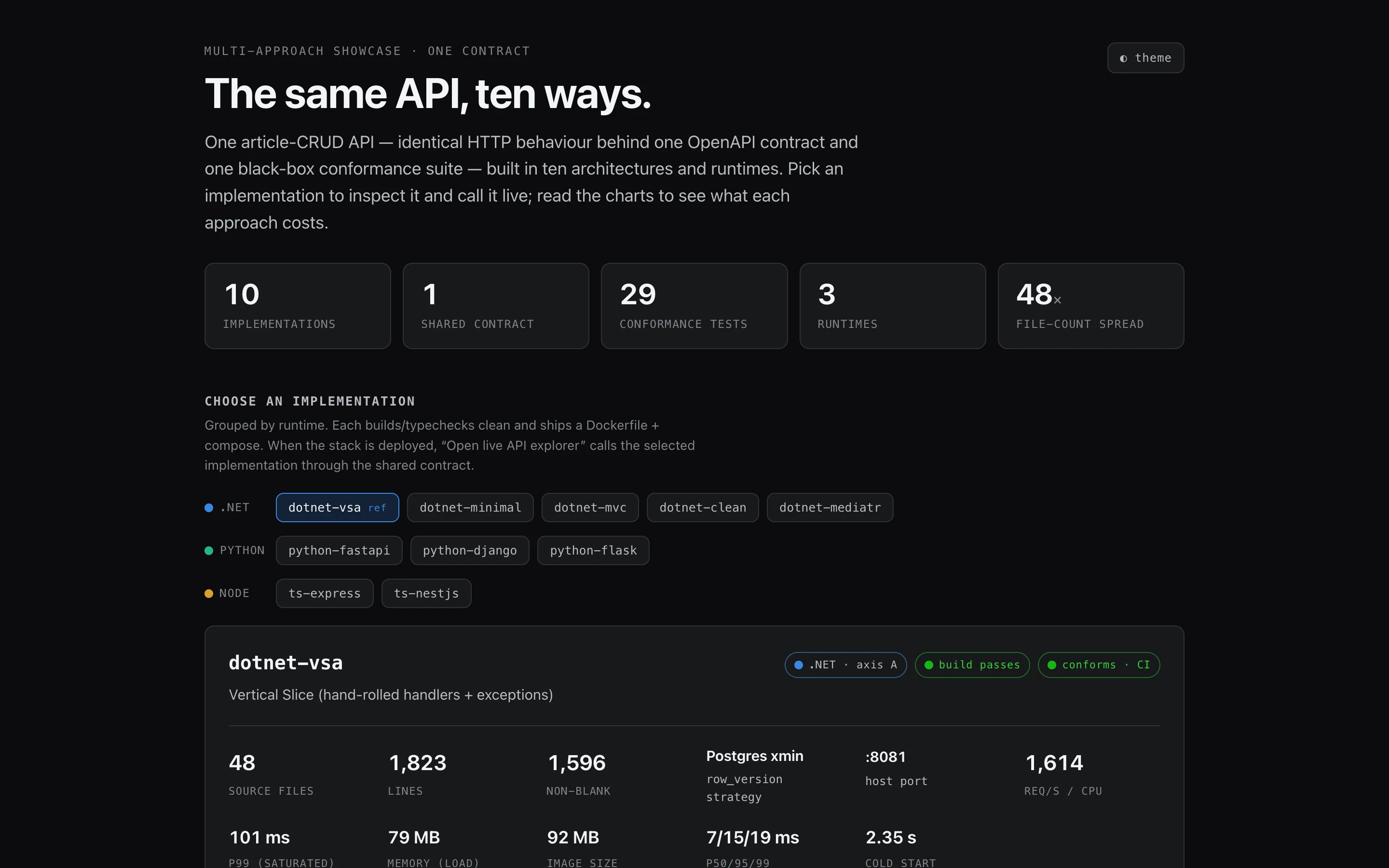Click the '1,596' non-blank value
The image size is (1389, 868).
577,763
